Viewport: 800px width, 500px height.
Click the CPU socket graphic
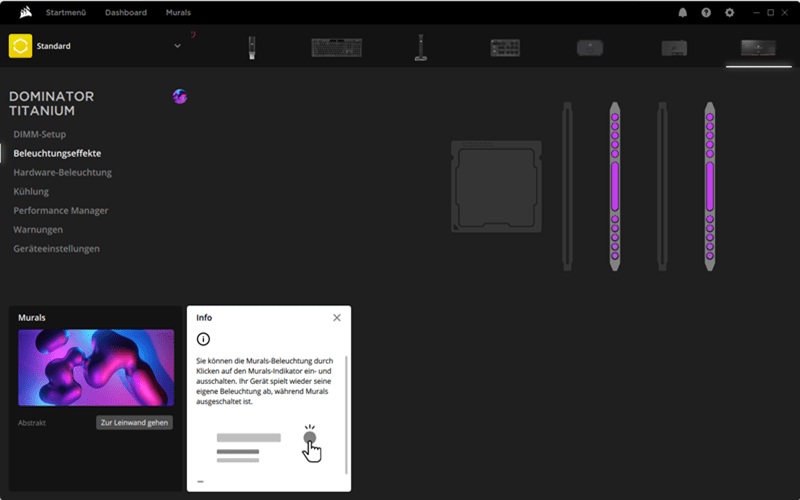[496, 187]
